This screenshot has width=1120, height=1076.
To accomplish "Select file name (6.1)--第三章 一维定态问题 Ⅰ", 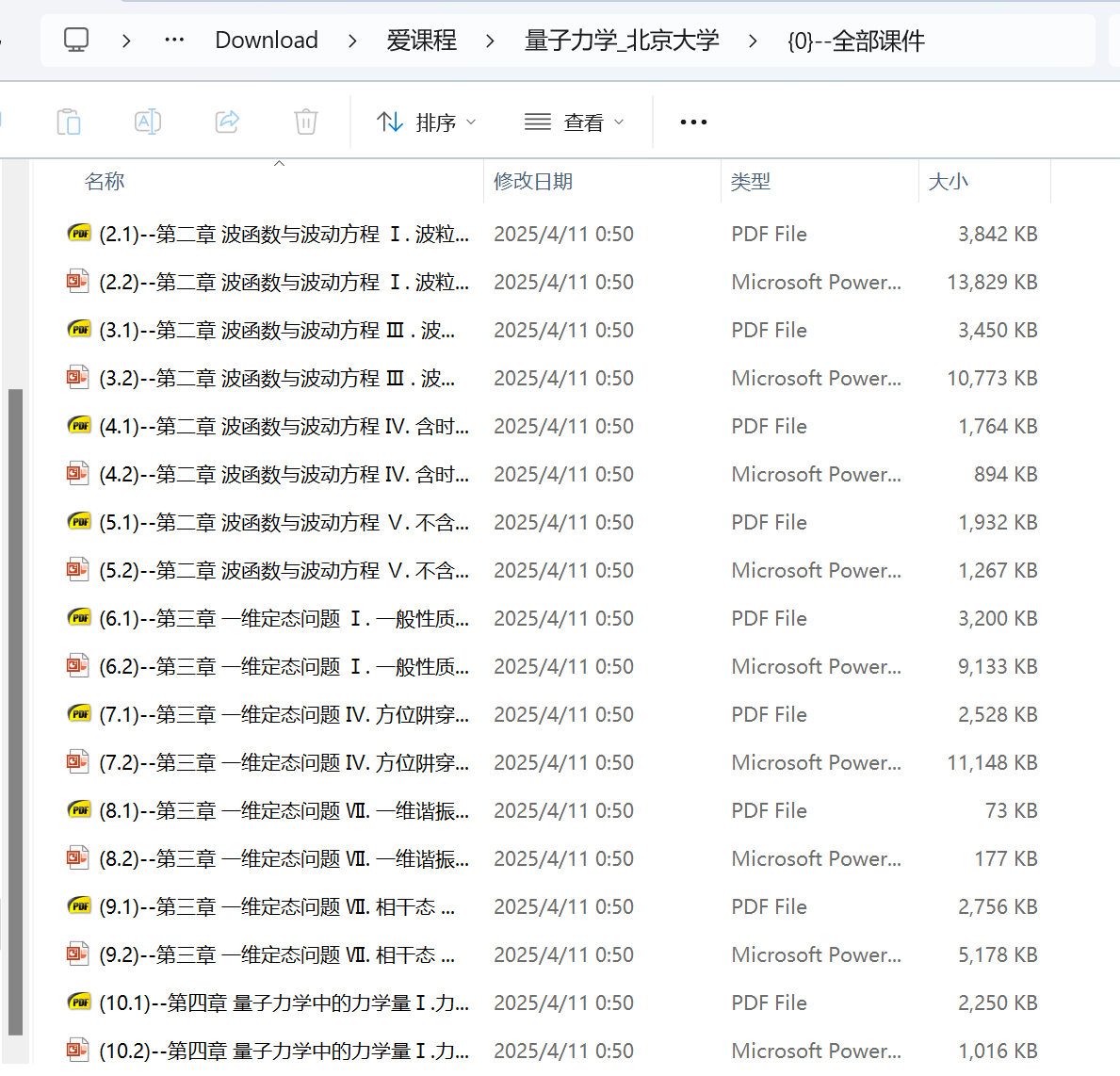I will 284,619.
